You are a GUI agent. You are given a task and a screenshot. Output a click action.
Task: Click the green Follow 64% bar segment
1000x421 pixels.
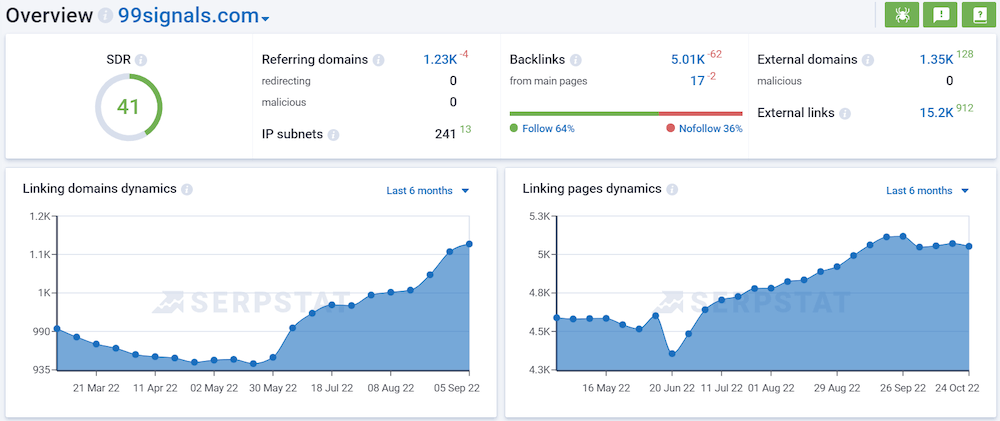click(x=584, y=114)
